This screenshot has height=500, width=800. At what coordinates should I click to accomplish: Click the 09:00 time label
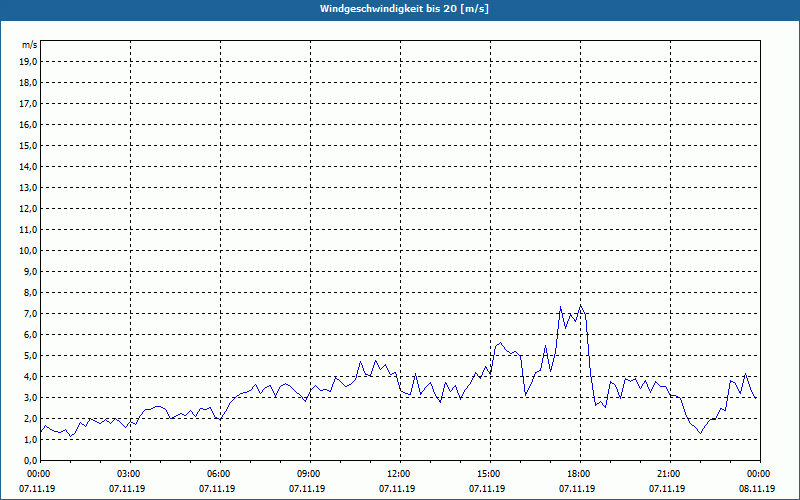pos(310,474)
